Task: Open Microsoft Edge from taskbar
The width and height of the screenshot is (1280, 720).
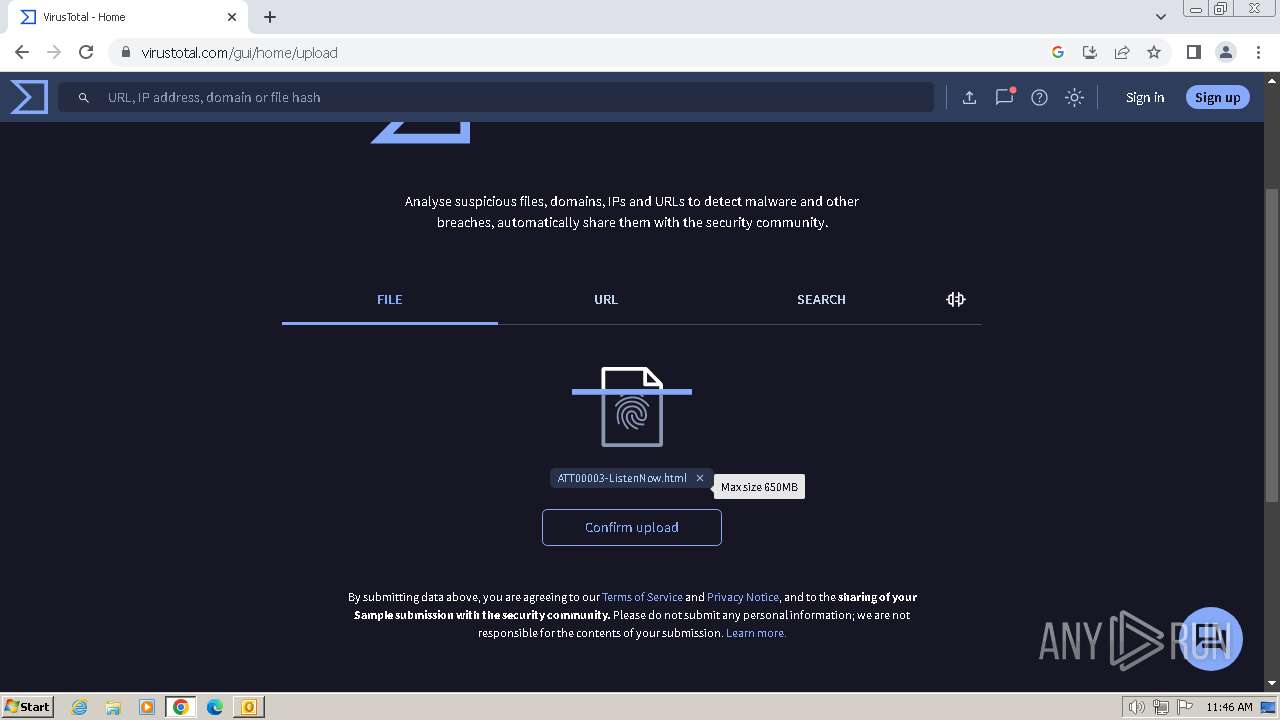Action: 215,707
